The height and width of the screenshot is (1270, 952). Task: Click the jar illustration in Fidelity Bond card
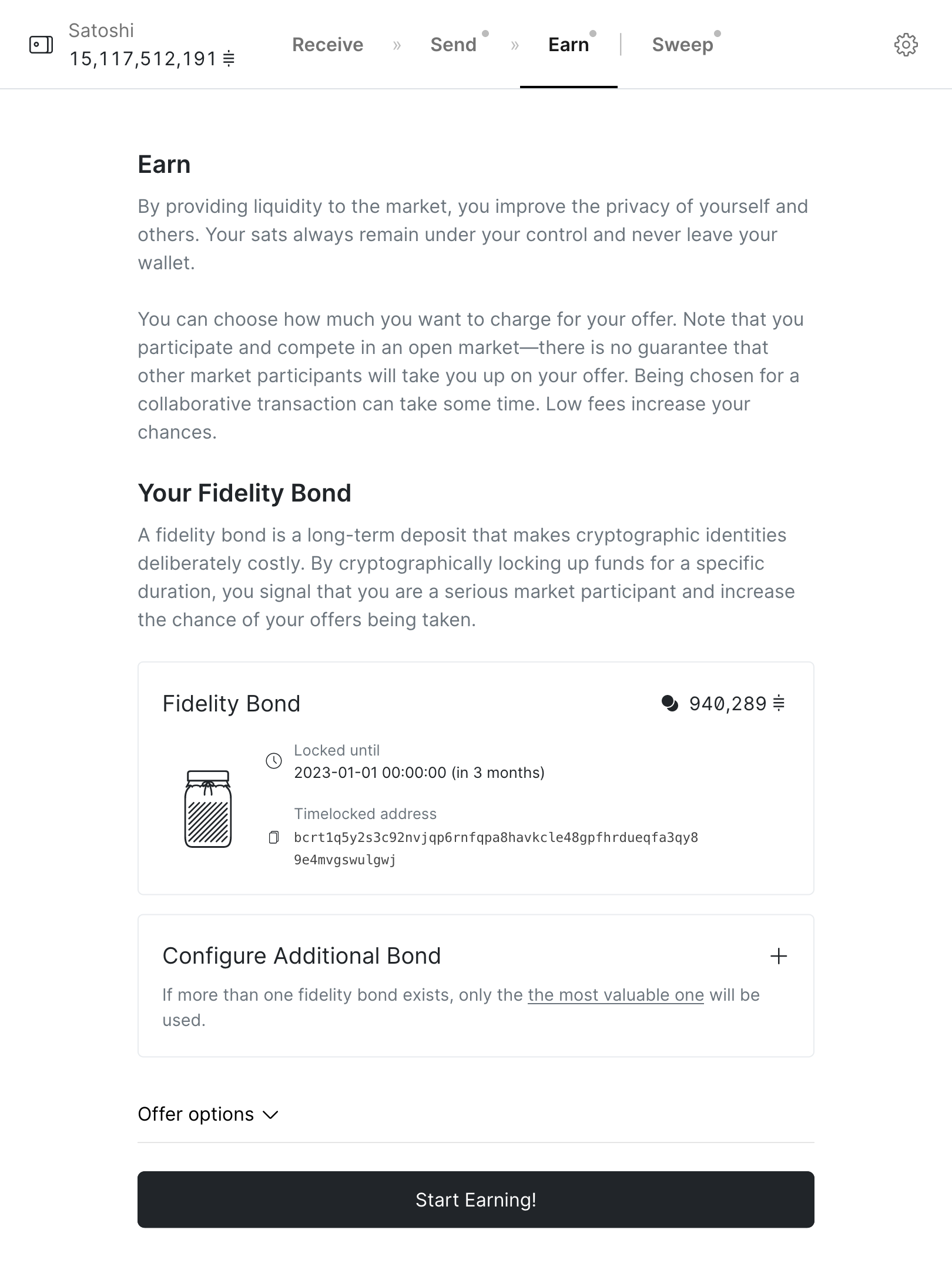208,809
